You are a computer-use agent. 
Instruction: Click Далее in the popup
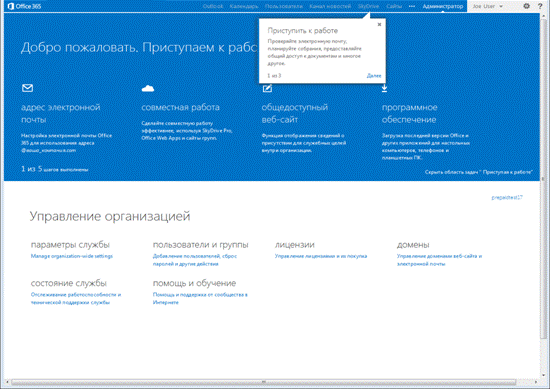tap(374, 75)
